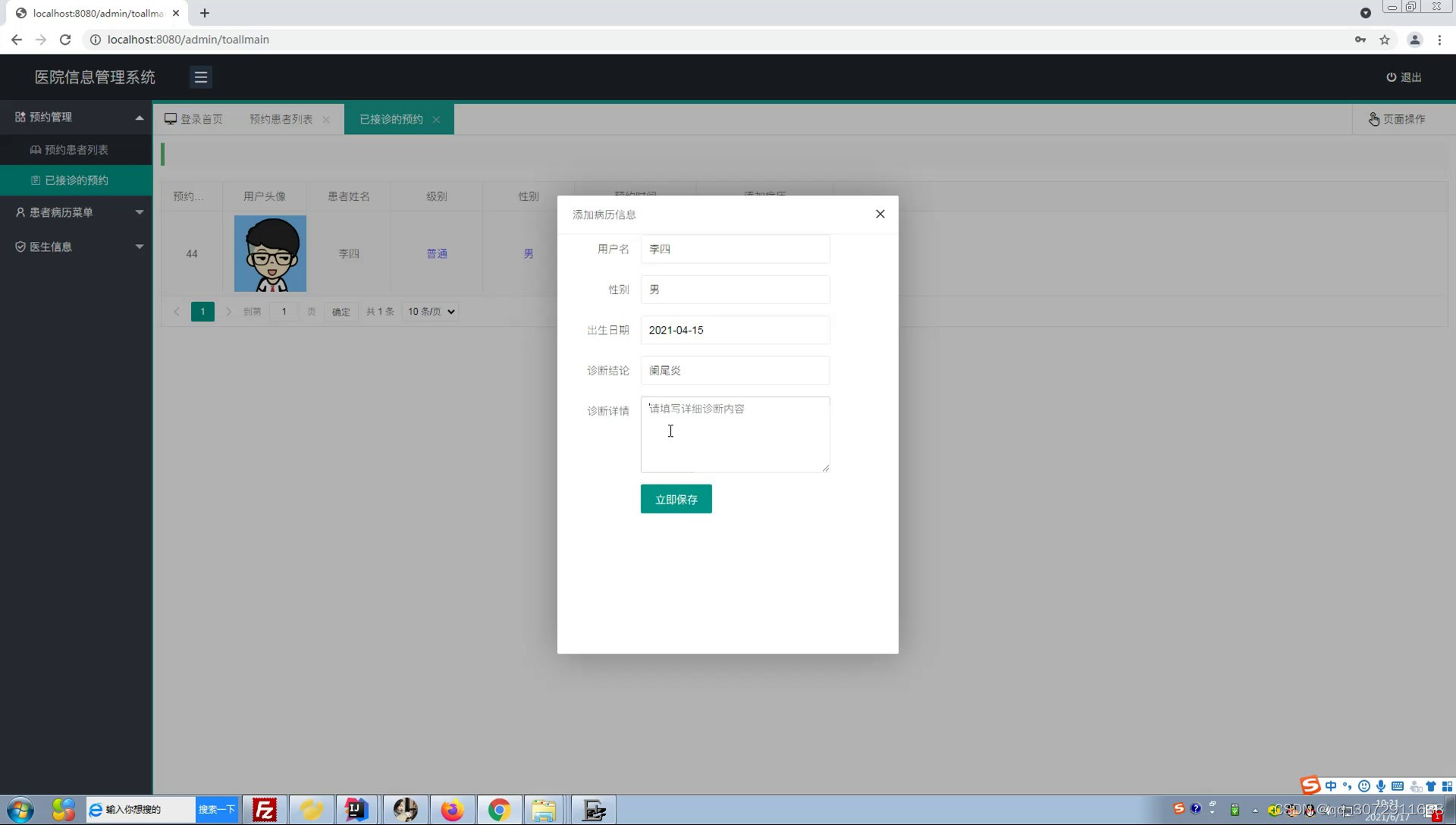Image resolution: width=1456 pixels, height=825 pixels.
Task: Click the patient avatar thumbnail
Action: pyautogui.click(x=270, y=253)
